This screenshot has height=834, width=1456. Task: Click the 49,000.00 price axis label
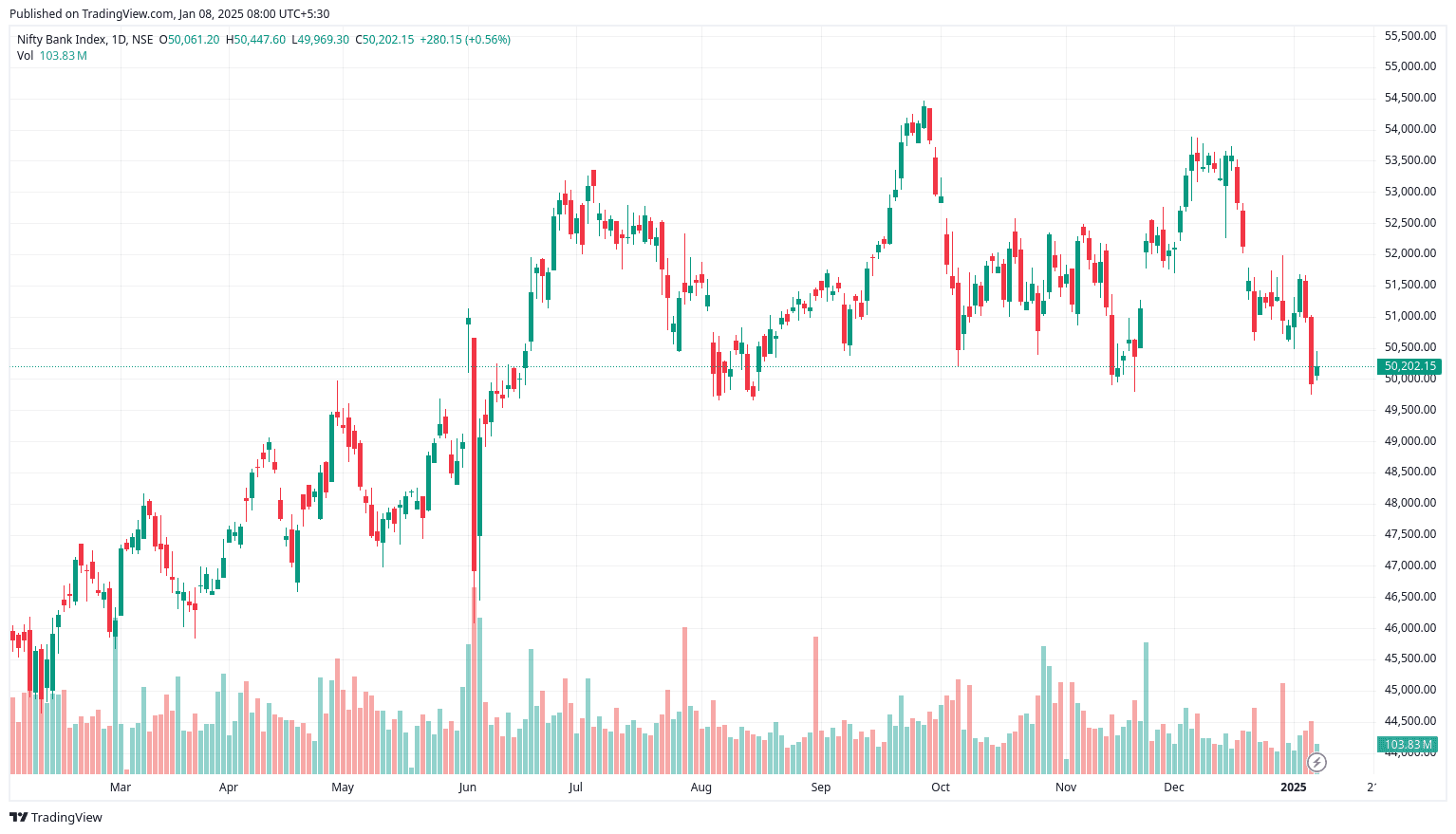(1410, 441)
